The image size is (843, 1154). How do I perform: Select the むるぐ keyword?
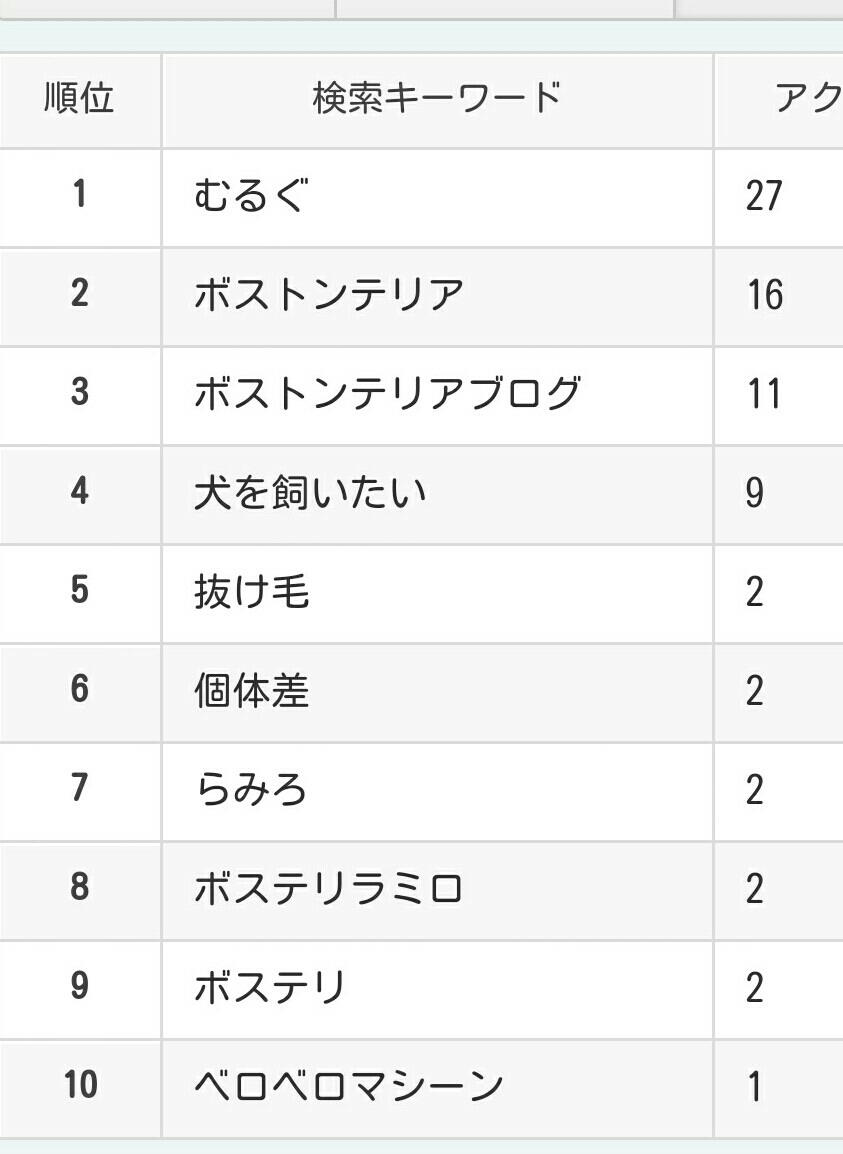250,196
